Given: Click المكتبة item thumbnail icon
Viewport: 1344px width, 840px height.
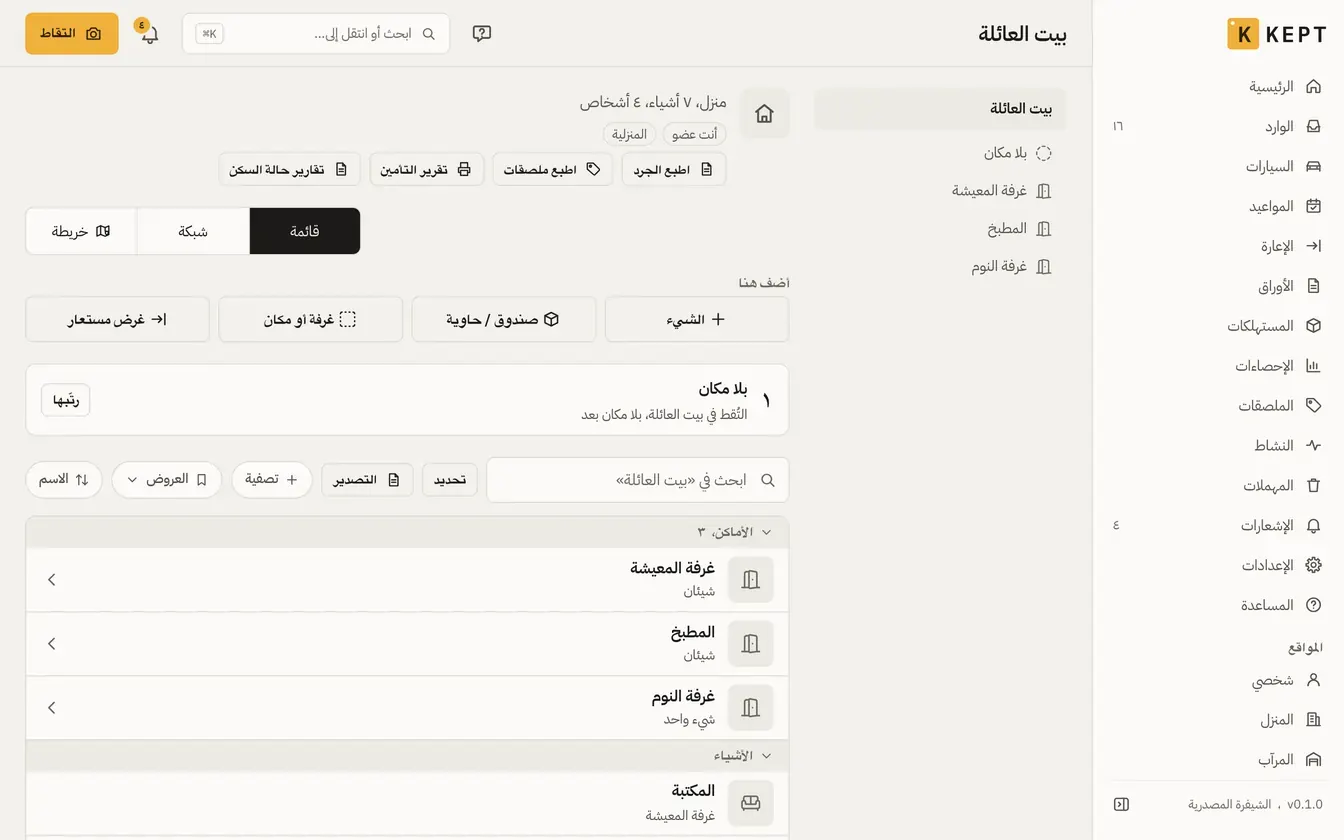Looking at the screenshot, I should (x=751, y=803).
